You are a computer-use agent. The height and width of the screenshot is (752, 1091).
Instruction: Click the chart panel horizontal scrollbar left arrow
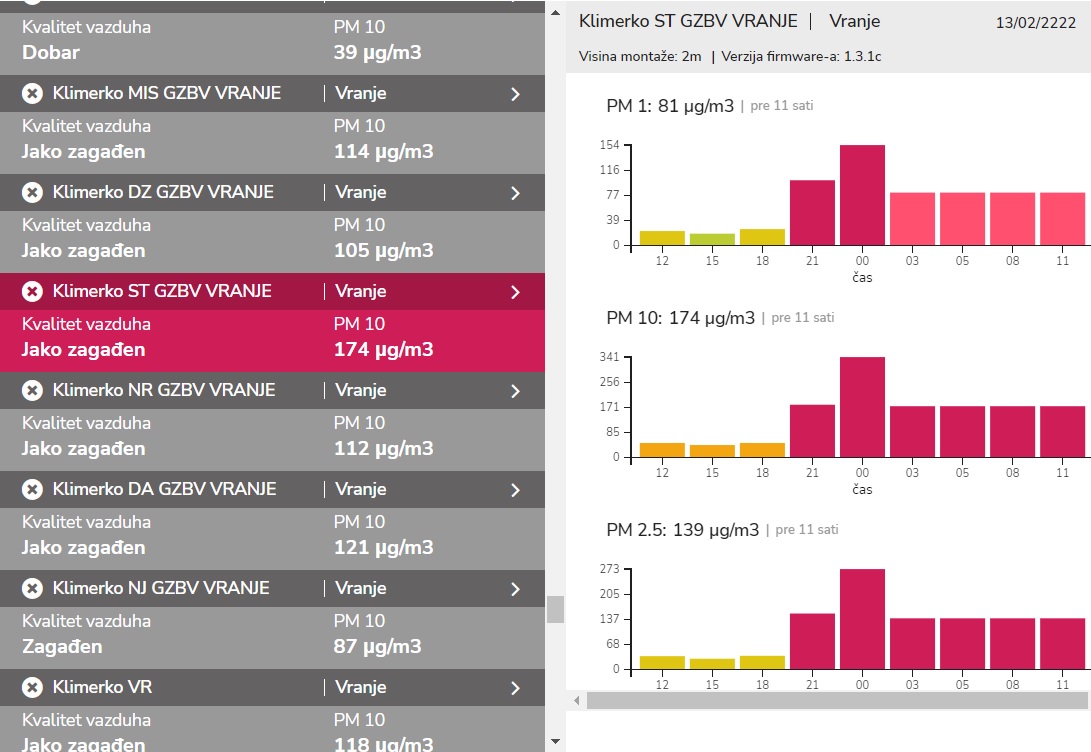tap(576, 701)
